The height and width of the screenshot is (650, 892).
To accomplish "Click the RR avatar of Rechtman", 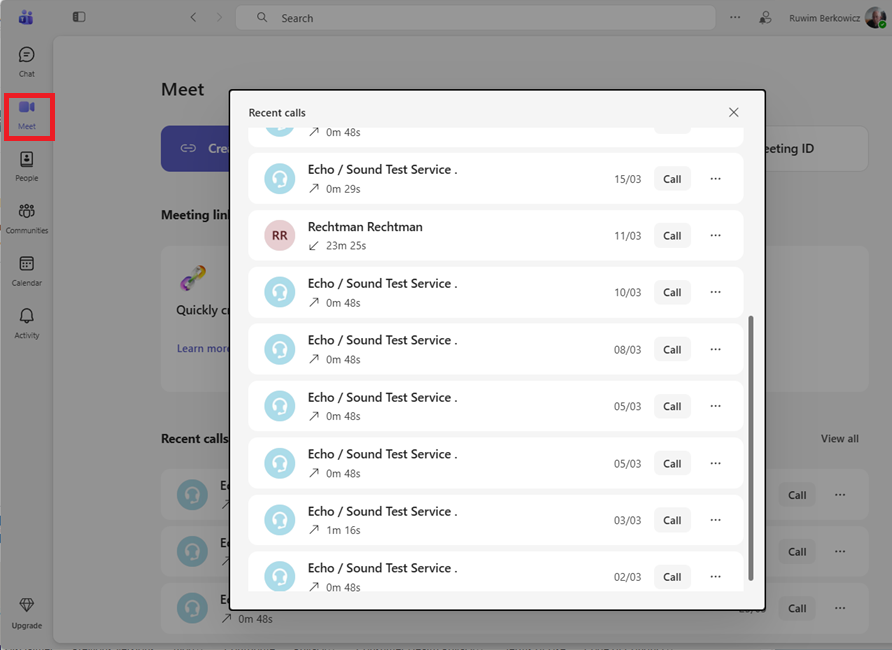I will click(x=280, y=235).
